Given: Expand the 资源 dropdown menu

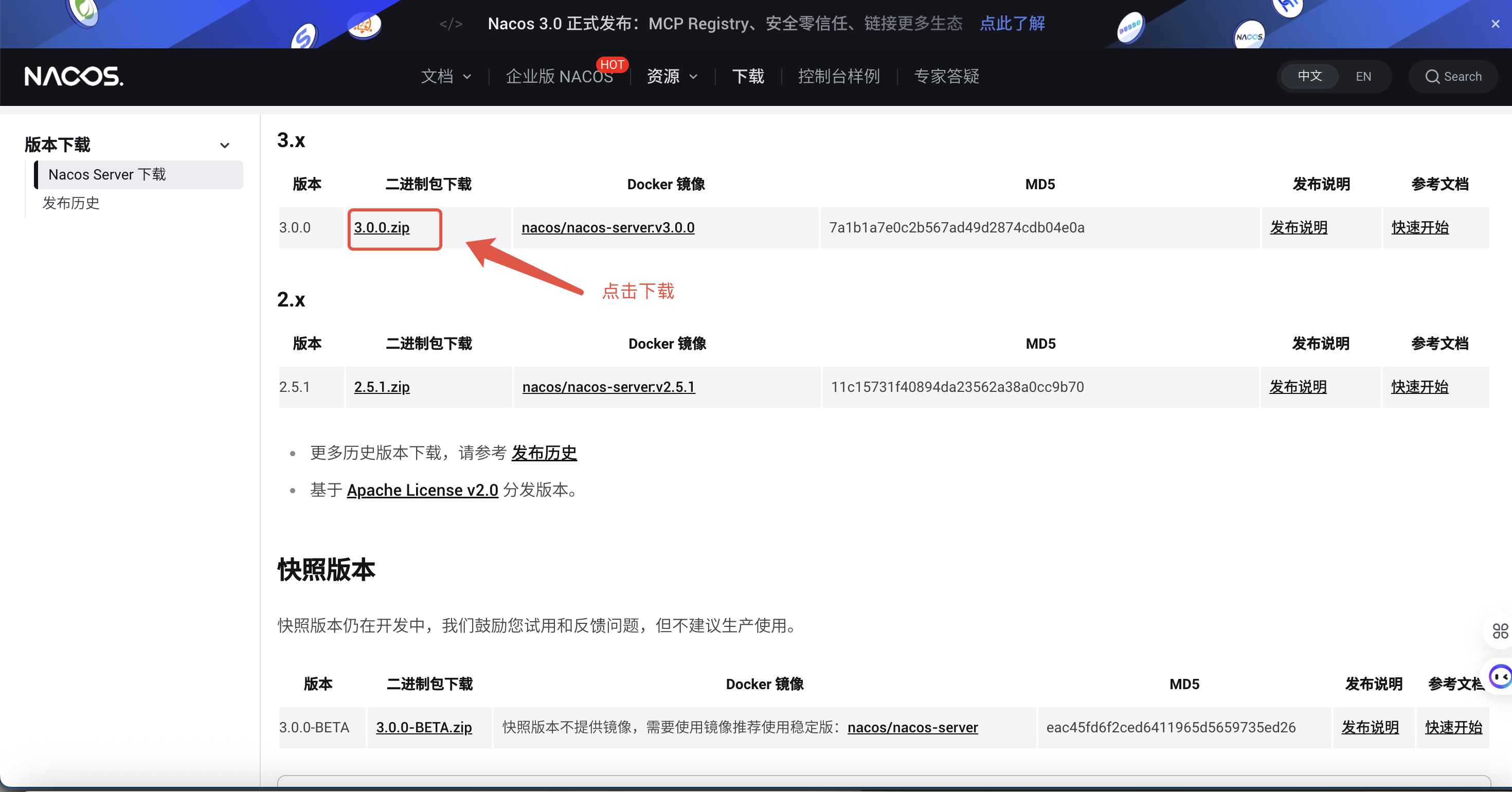Looking at the screenshot, I should click(672, 76).
